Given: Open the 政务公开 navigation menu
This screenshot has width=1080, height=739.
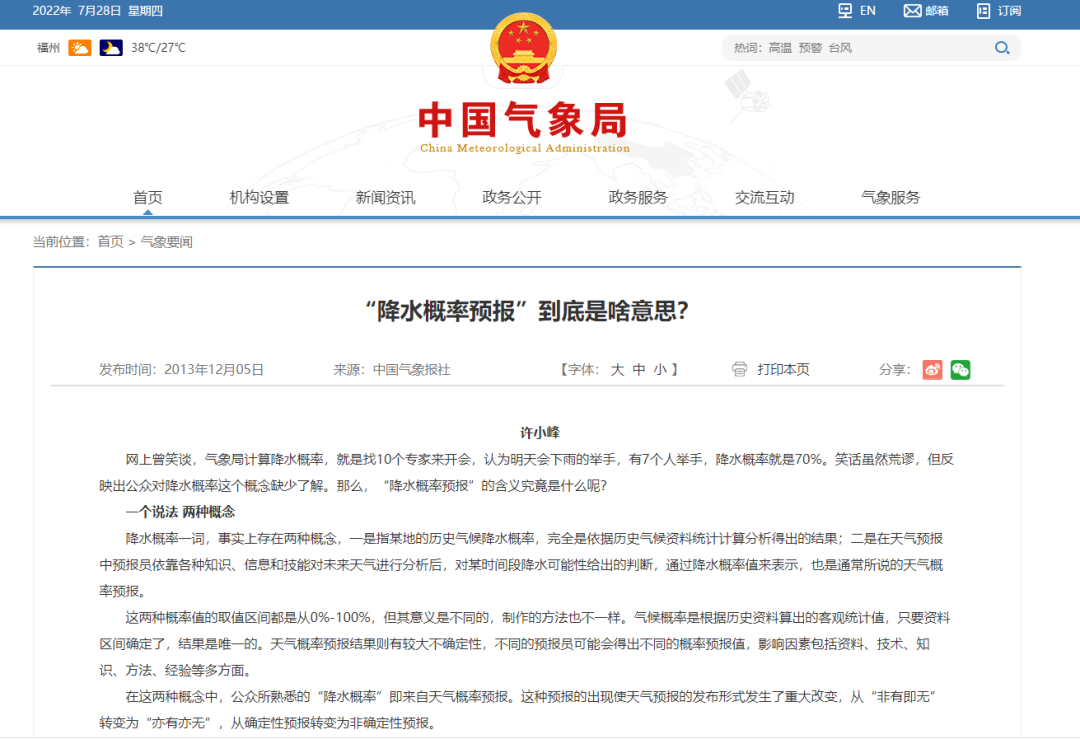Looking at the screenshot, I should (512, 197).
